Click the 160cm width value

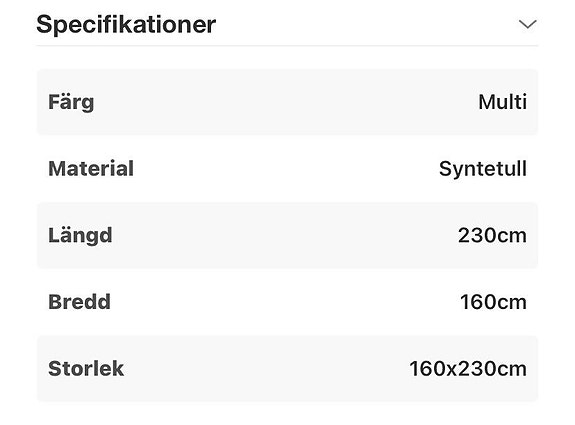point(494,302)
